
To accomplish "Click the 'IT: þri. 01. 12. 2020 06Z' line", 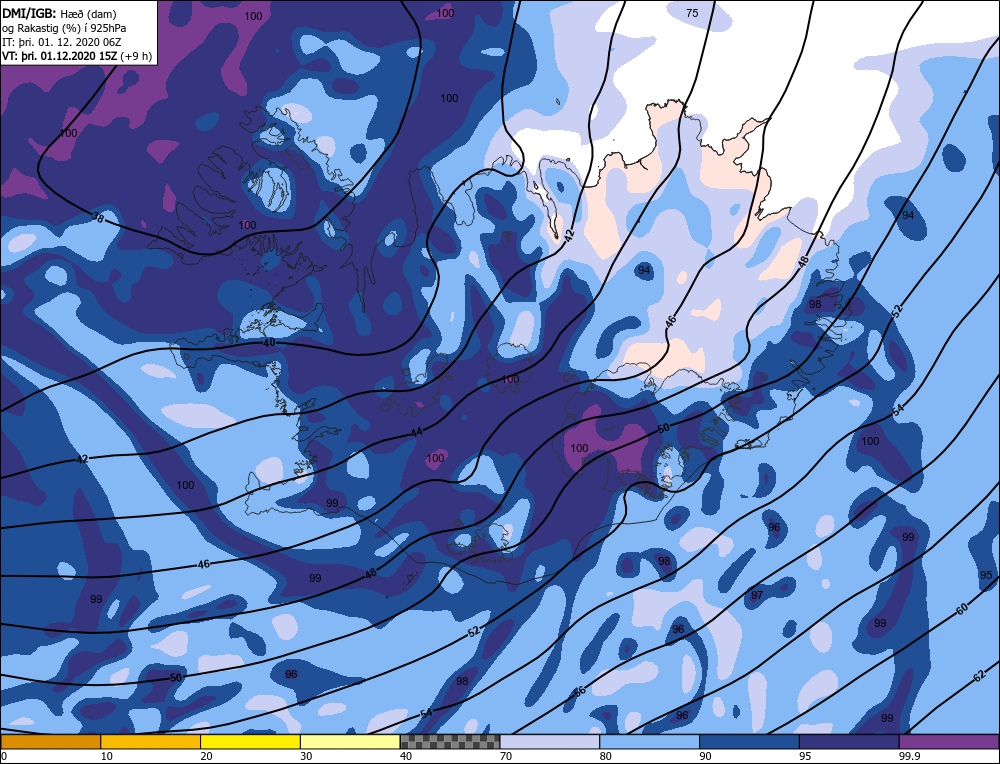I will (61, 42).
